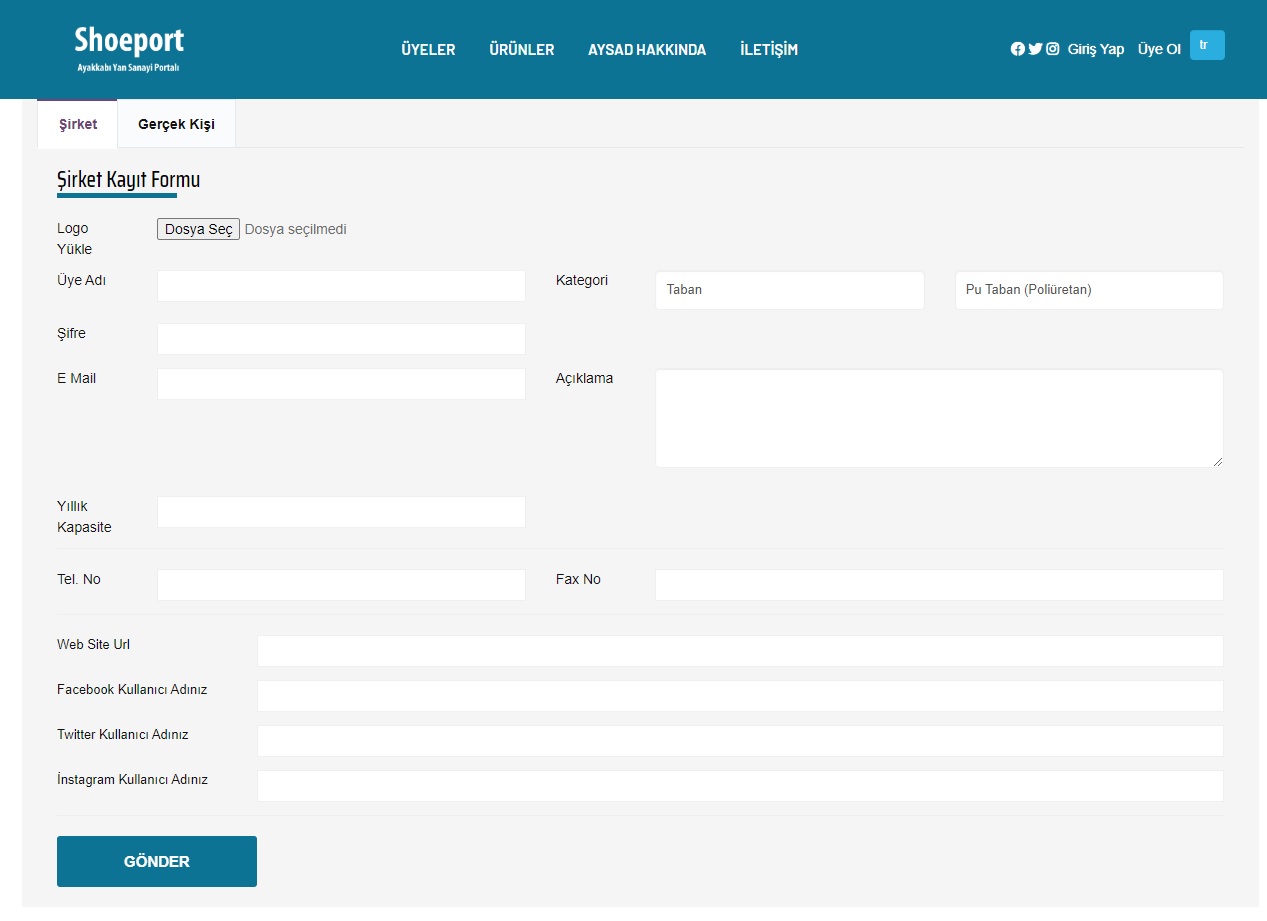Submit the form with GÖNDER button
This screenshot has width=1267, height=921.
tap(157, 861)
